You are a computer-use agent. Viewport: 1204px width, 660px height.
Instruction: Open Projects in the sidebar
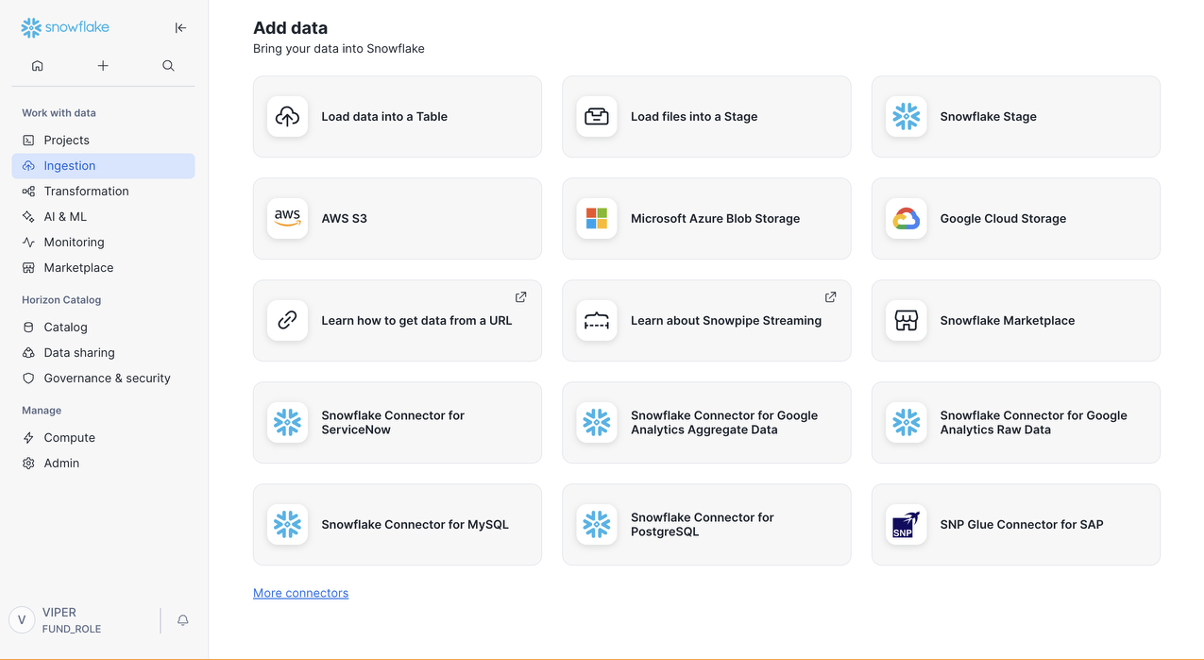pyautogui.click(x=103, y=140)
